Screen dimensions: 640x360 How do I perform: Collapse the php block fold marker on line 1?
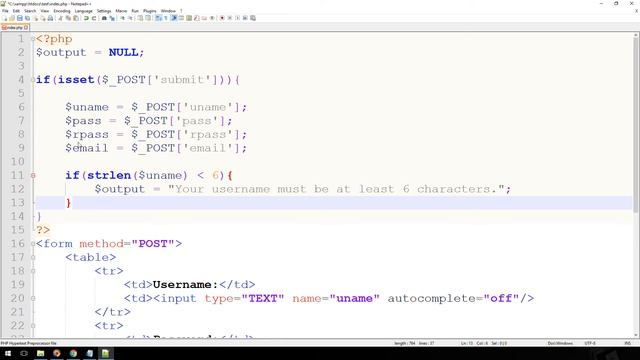coord(33,39)
